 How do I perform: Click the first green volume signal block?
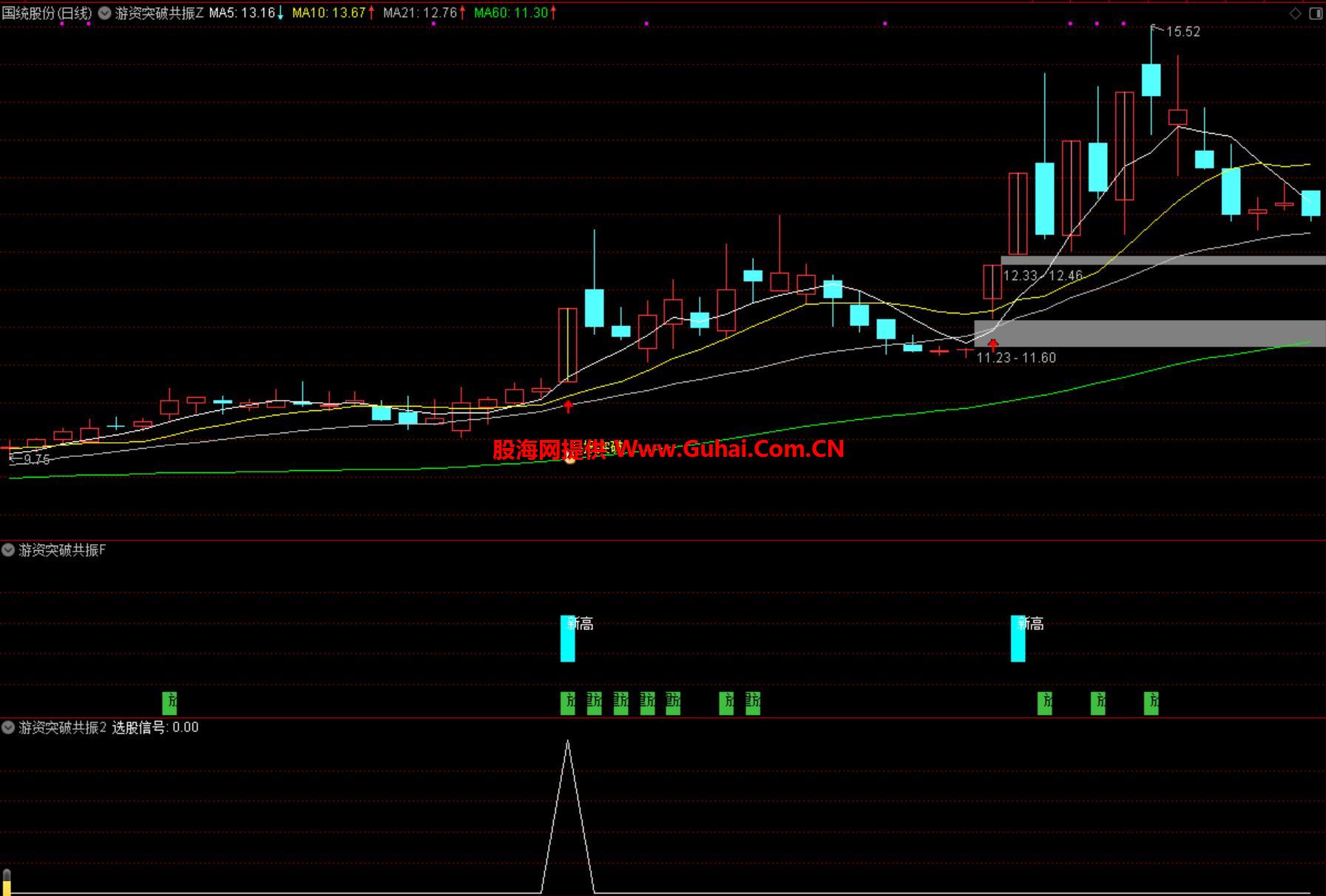pos(169,703)
